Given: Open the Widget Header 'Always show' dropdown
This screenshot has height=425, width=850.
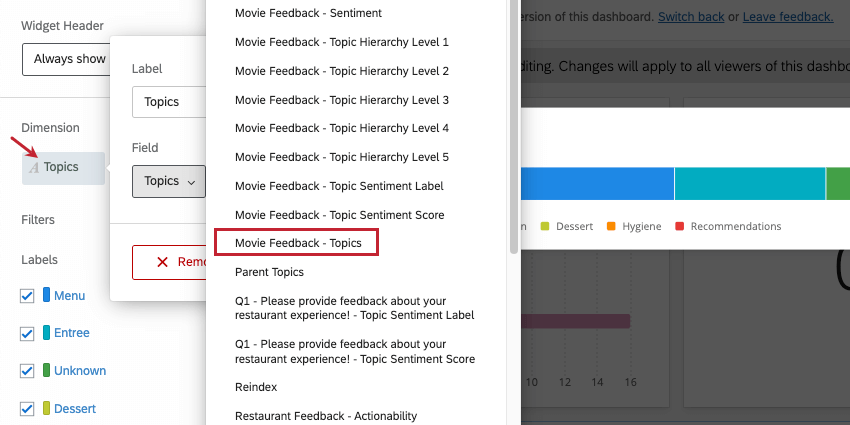Looking at the screenshot, I should (x=65, y=59).
